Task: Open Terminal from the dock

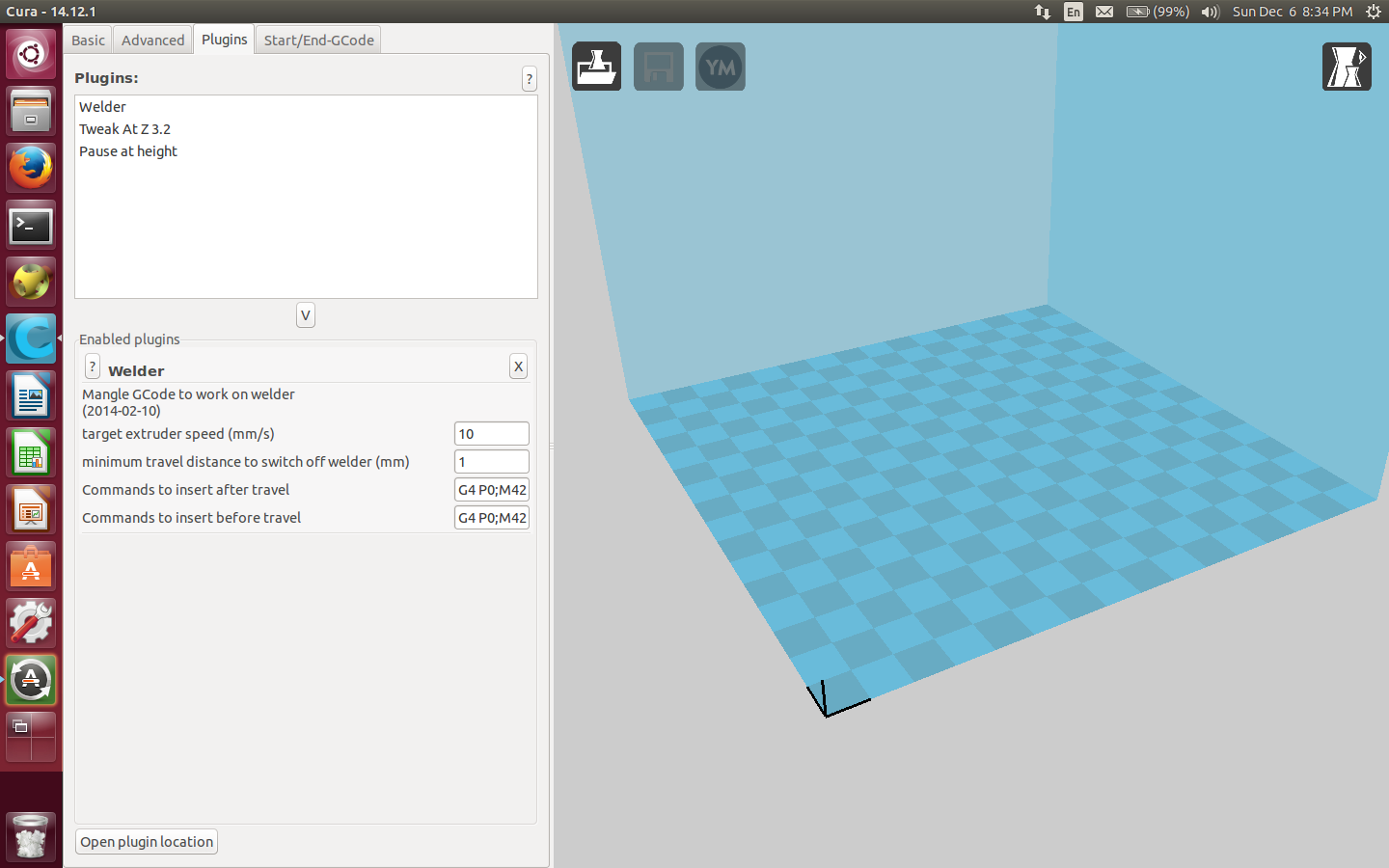Action: [x=31, y=226]
